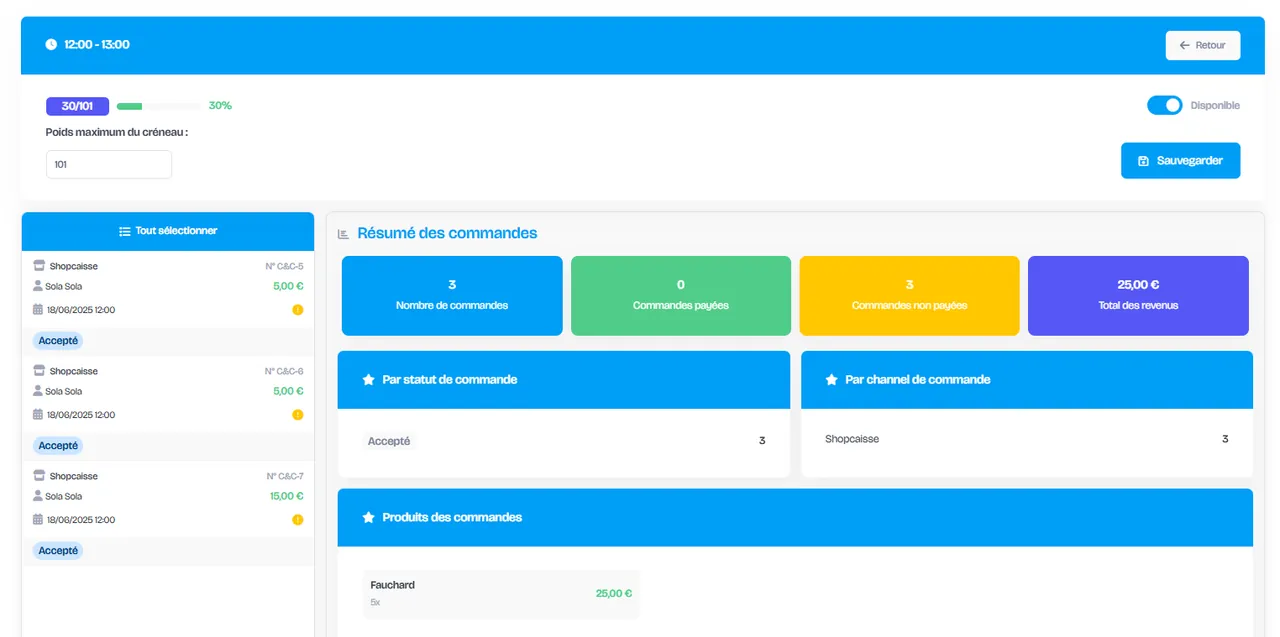This screenshot has height=637, width=1280.
Task: Click the Accepté badge on order C&C-7
Action: click(58, 551)
